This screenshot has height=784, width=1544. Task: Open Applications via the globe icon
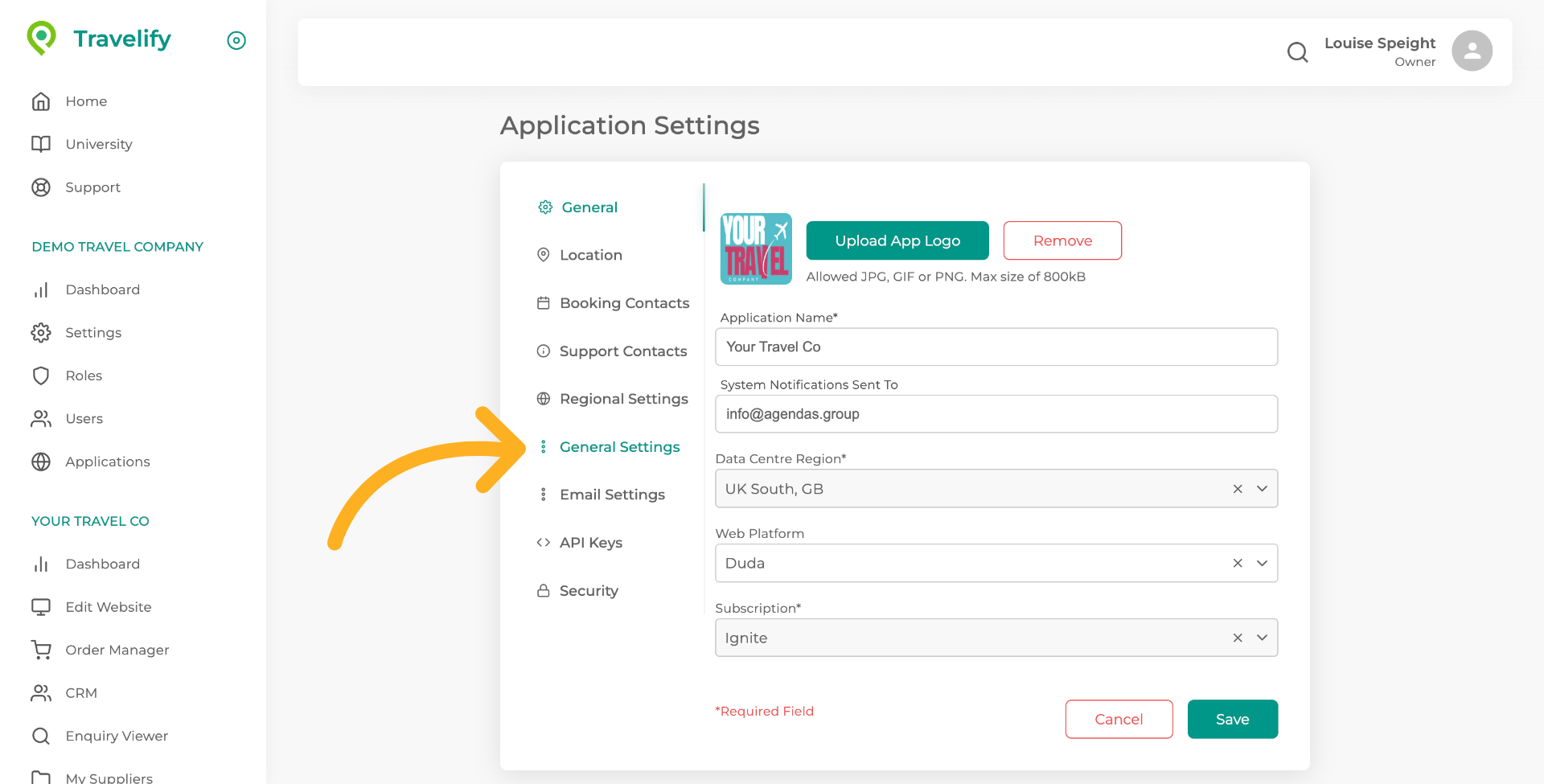pos(41,462)
